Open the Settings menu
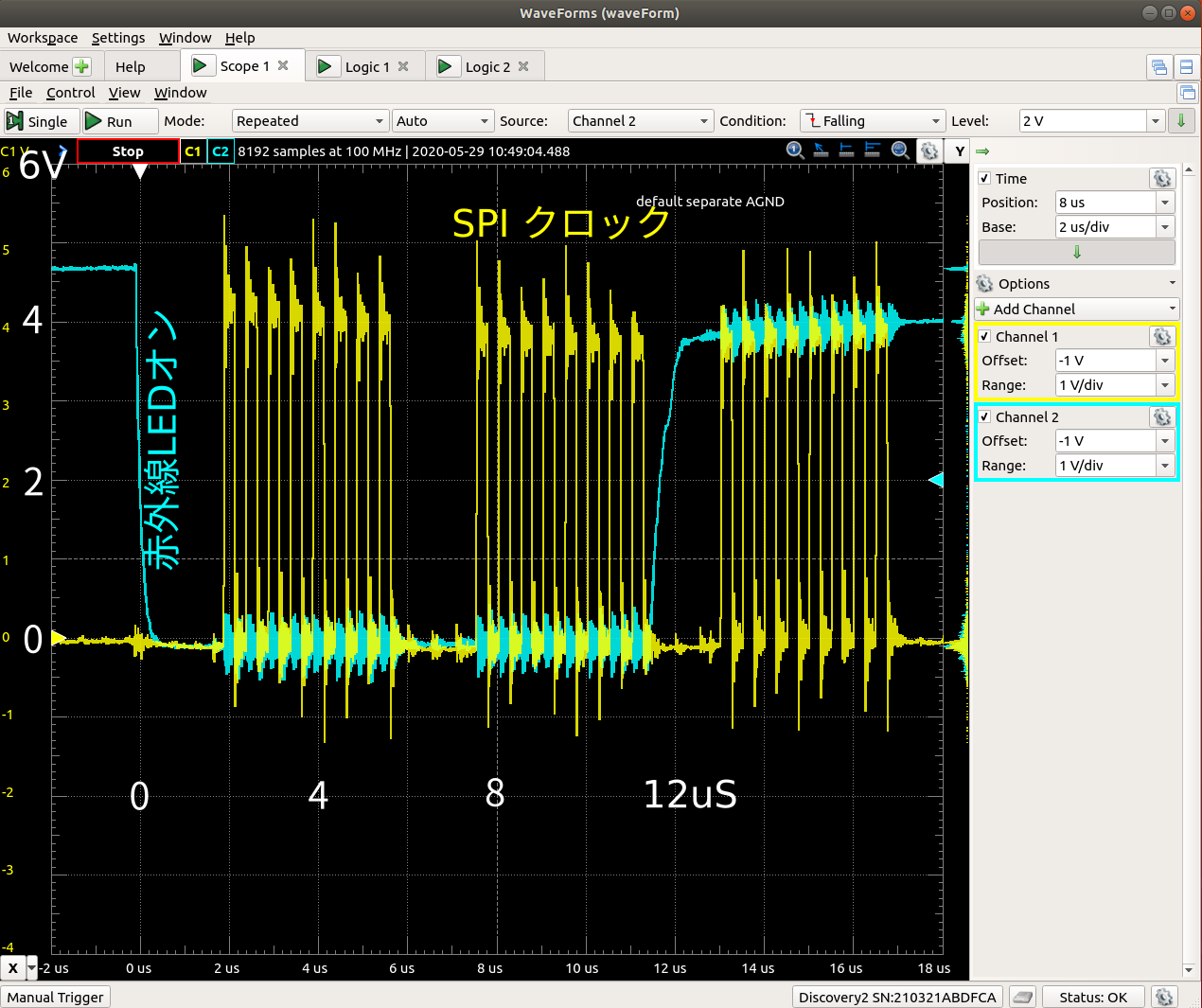Viewport: 1202px width, 1008px height. [118, 38]
